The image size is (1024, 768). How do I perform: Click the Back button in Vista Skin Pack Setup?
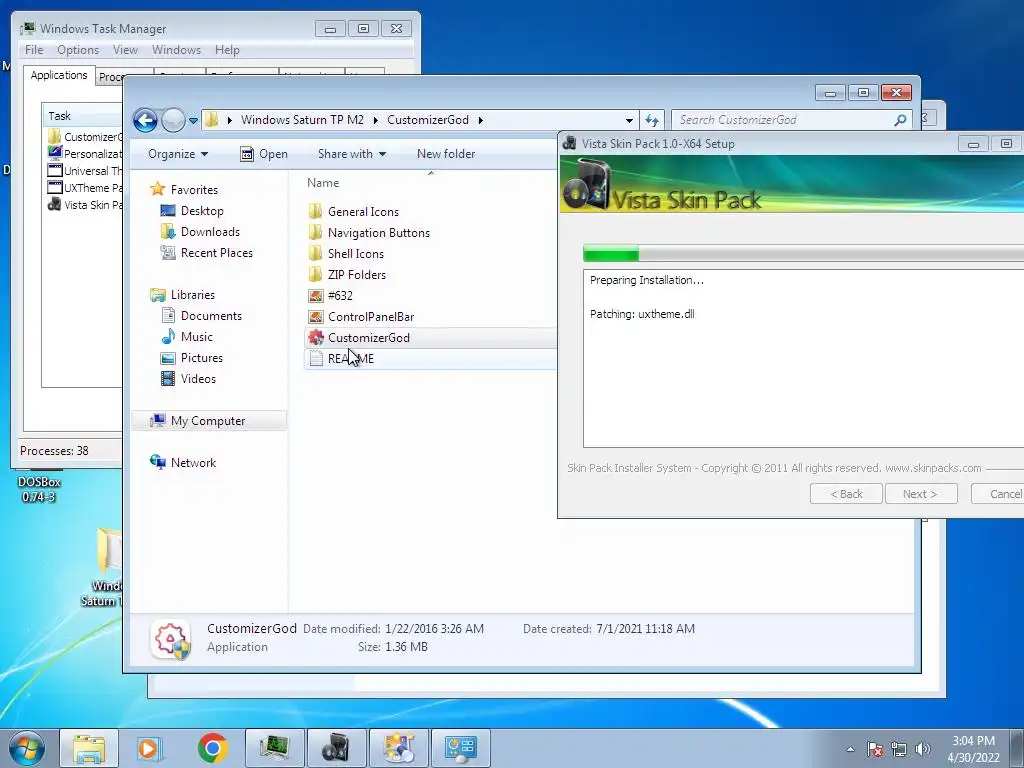pos(846,494)
